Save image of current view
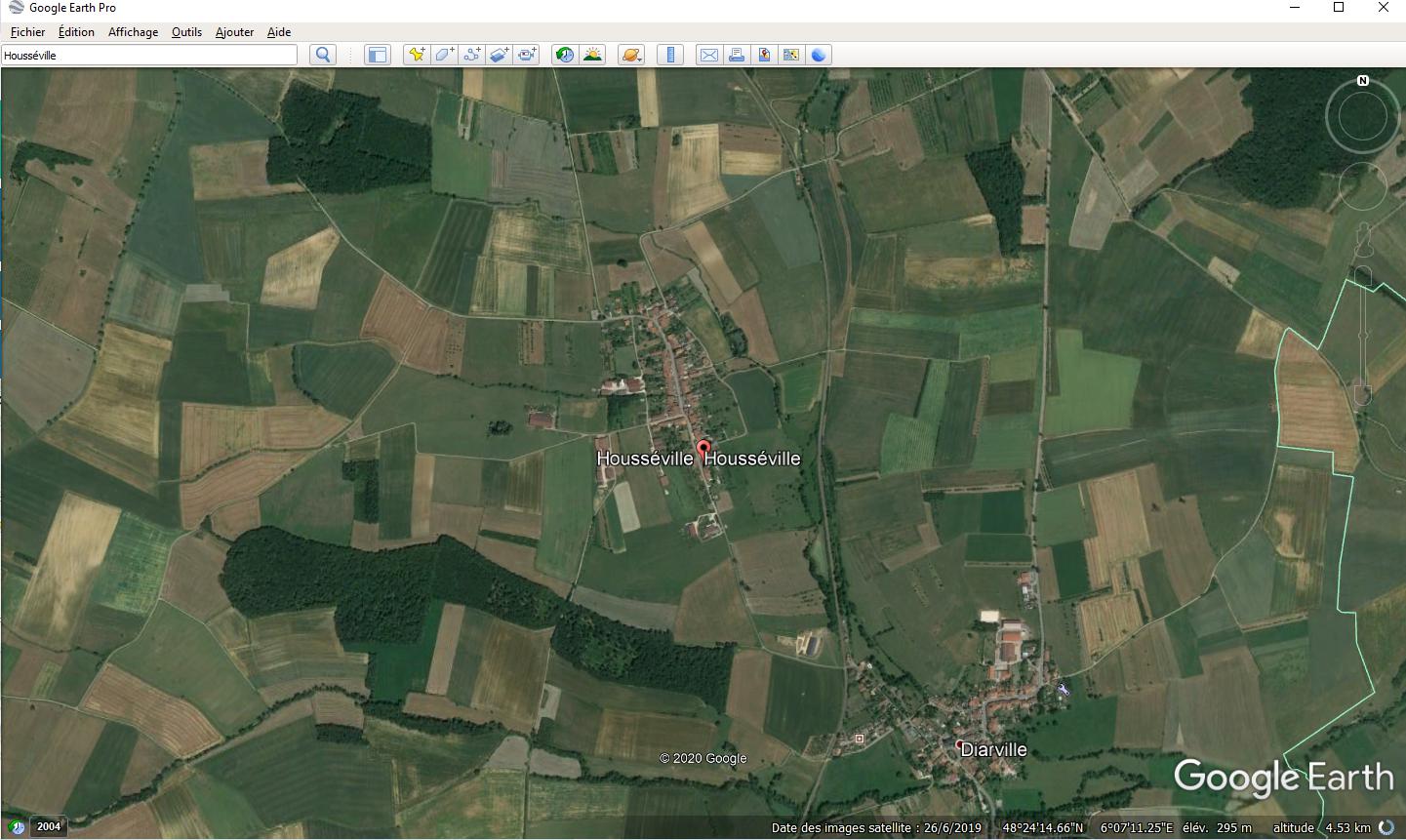 click(x=764, y=55)
